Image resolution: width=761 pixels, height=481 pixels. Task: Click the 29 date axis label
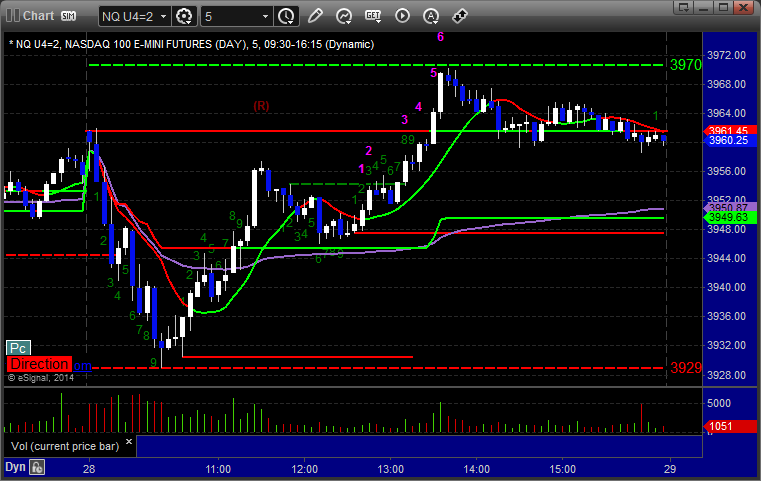click(670, 469)
